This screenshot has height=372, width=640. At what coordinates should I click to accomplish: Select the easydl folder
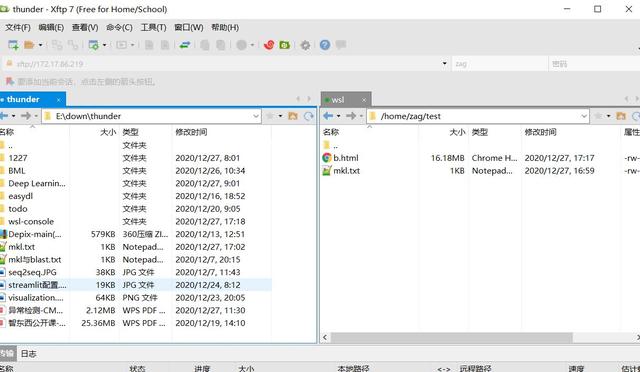[x=20, y=196]
